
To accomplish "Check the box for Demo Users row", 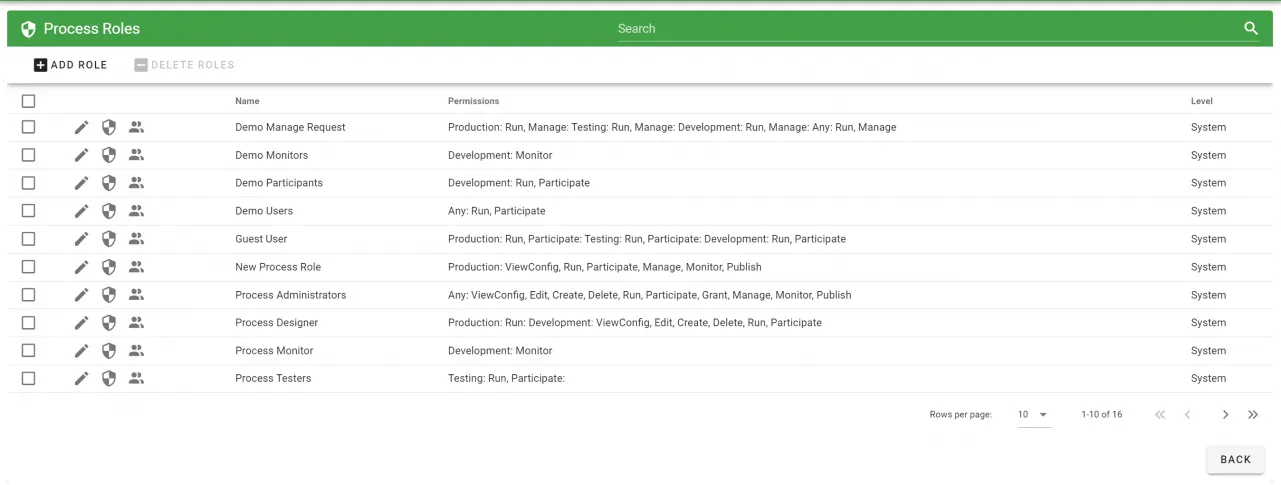I will click(x=28, y=211).
